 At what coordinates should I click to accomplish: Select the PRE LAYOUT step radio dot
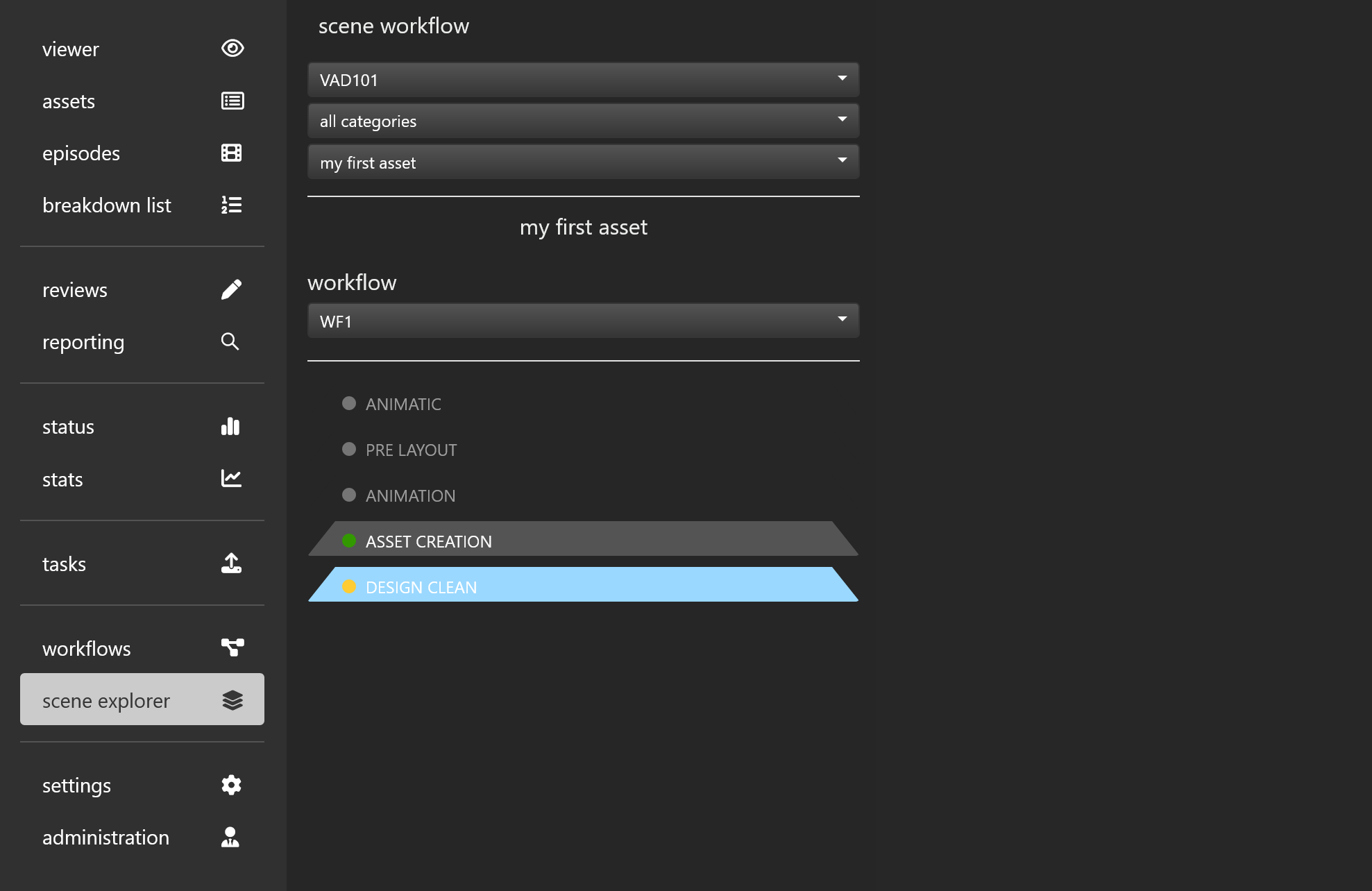(x=349, y=449)
